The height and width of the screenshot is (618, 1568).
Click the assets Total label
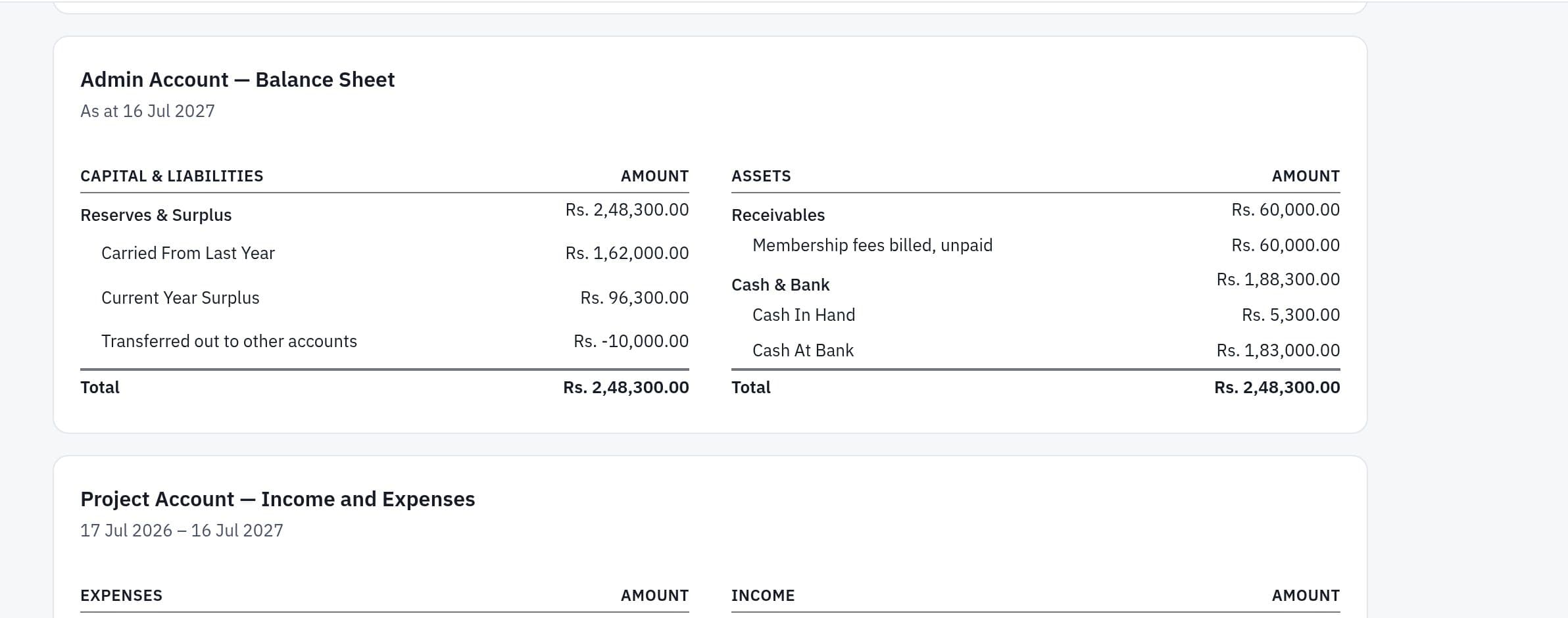(751, 387)
